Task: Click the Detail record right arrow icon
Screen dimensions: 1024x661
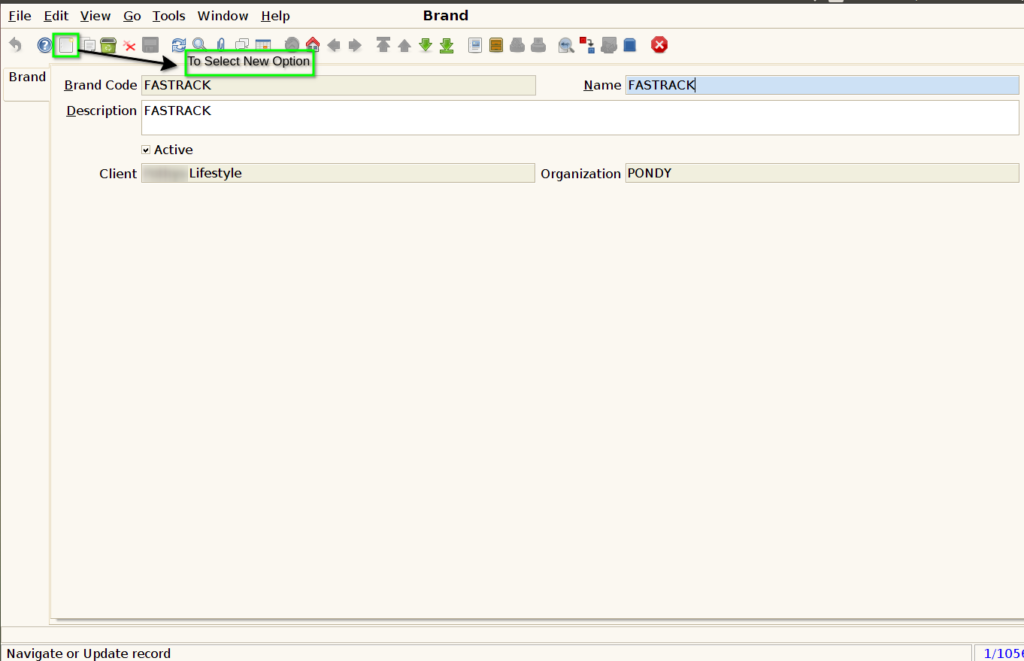Action: 355,45
